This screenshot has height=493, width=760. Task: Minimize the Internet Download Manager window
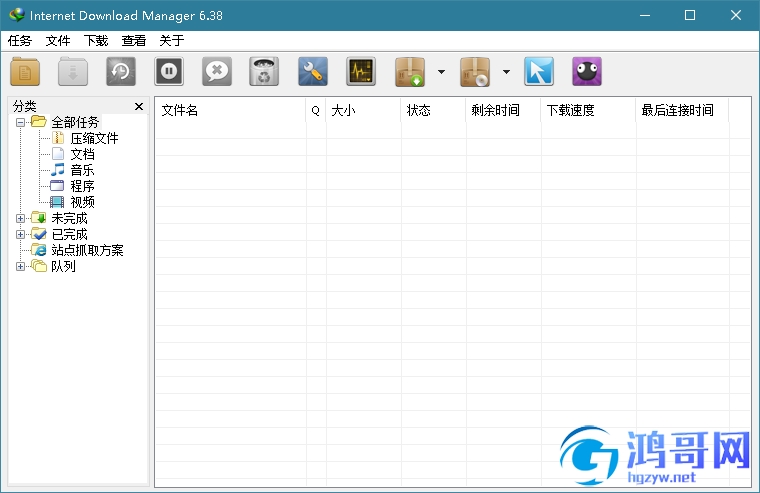645,16
